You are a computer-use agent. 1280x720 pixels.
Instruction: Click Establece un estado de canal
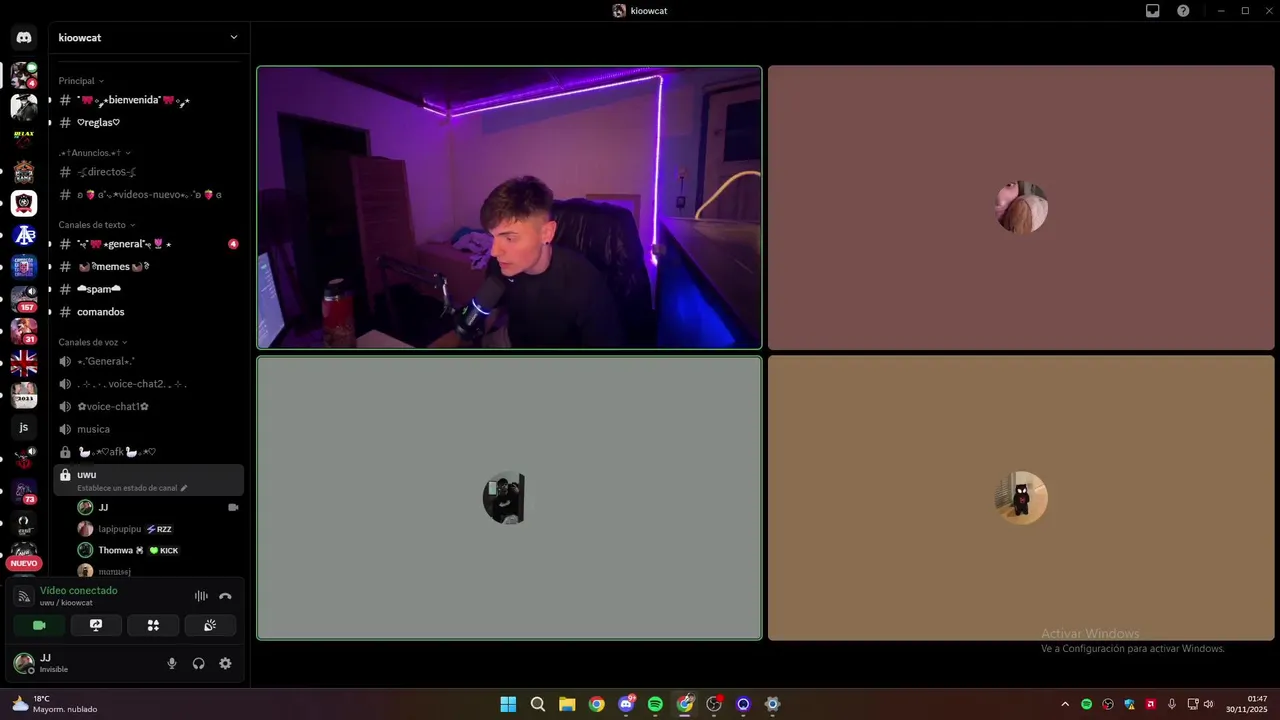click(x=132, y=488)
